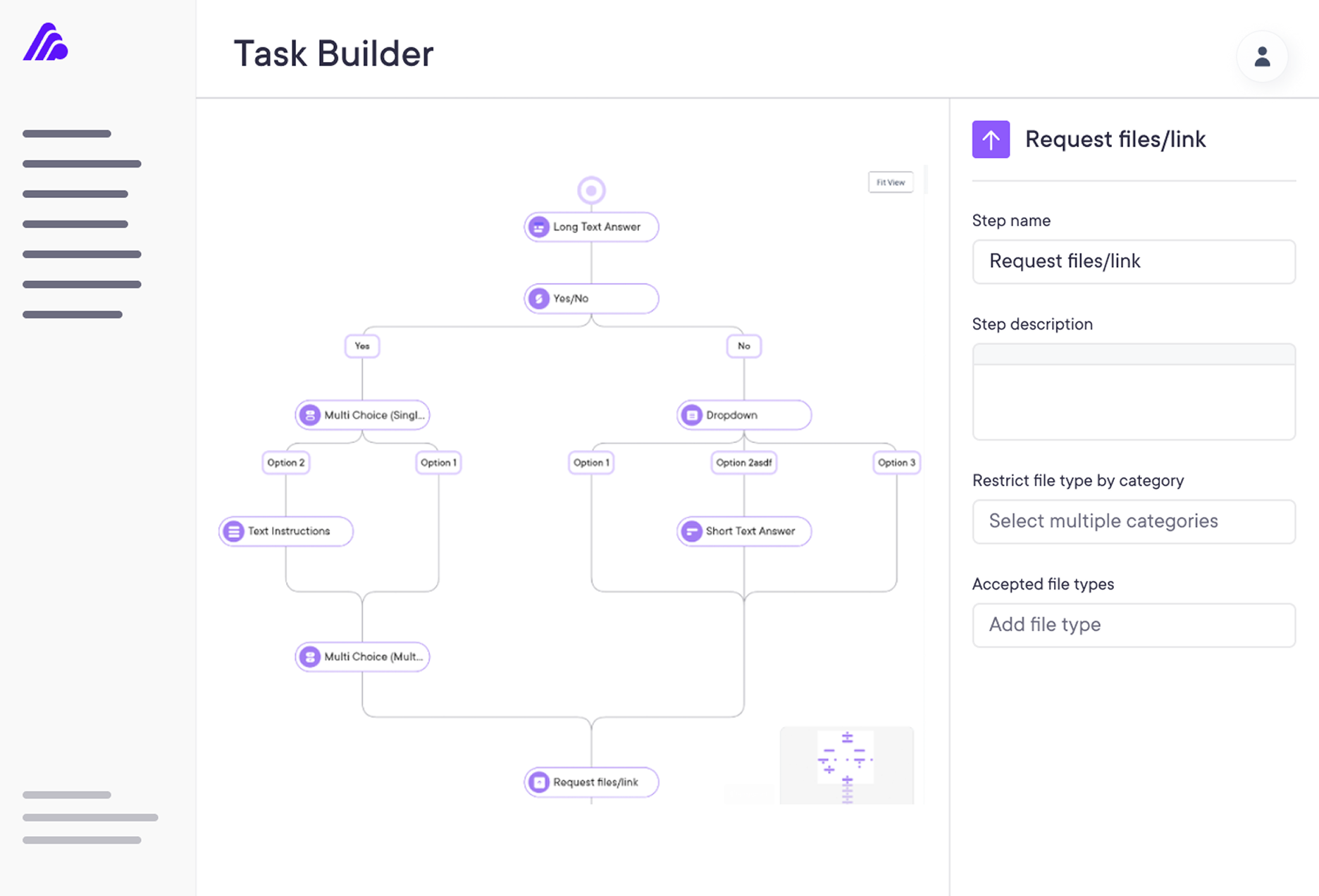Select the Request files/link node in canvas
1319x896 pixels.
point(591,782)
